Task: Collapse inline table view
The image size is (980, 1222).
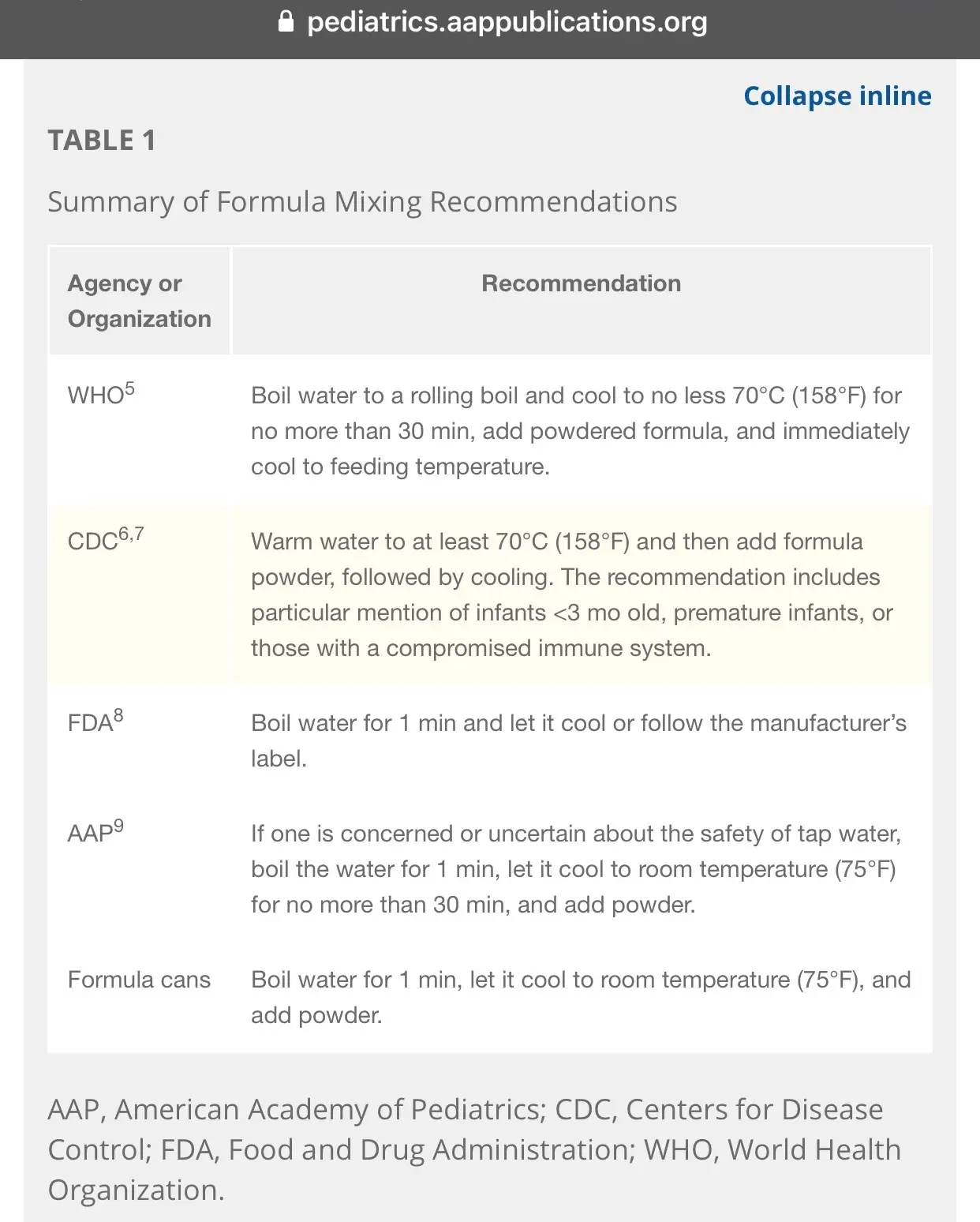Action: click(x=837, y=96)
